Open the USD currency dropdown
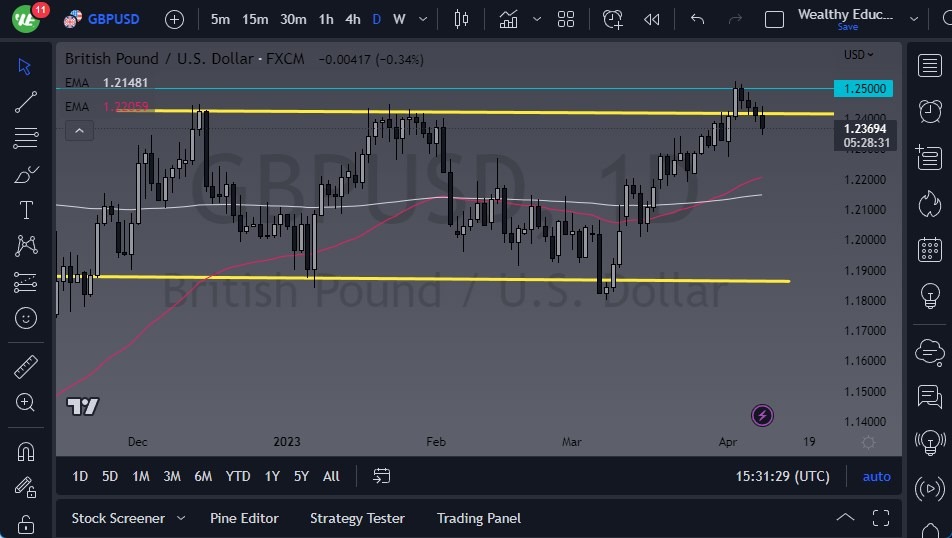Image resolution: width=952 pixels, height=538 pixels. [858, 55]
